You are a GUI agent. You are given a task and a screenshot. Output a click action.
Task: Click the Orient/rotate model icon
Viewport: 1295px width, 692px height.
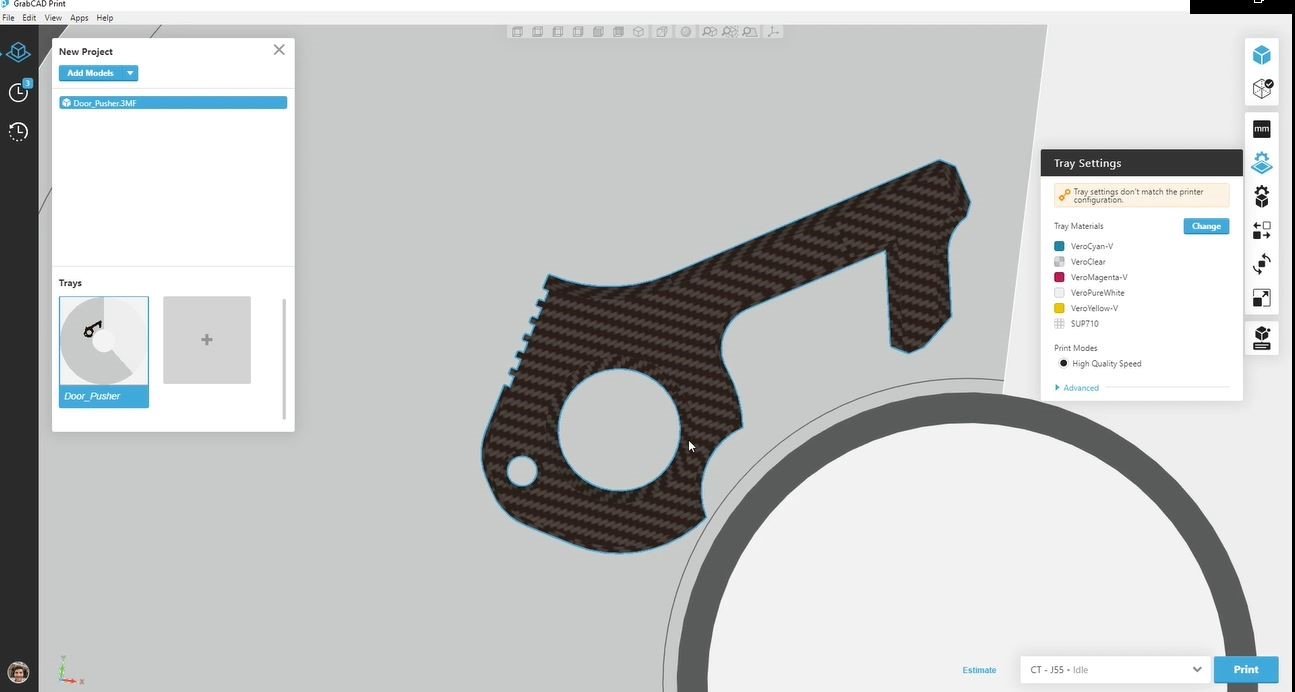pos(1261,264)
